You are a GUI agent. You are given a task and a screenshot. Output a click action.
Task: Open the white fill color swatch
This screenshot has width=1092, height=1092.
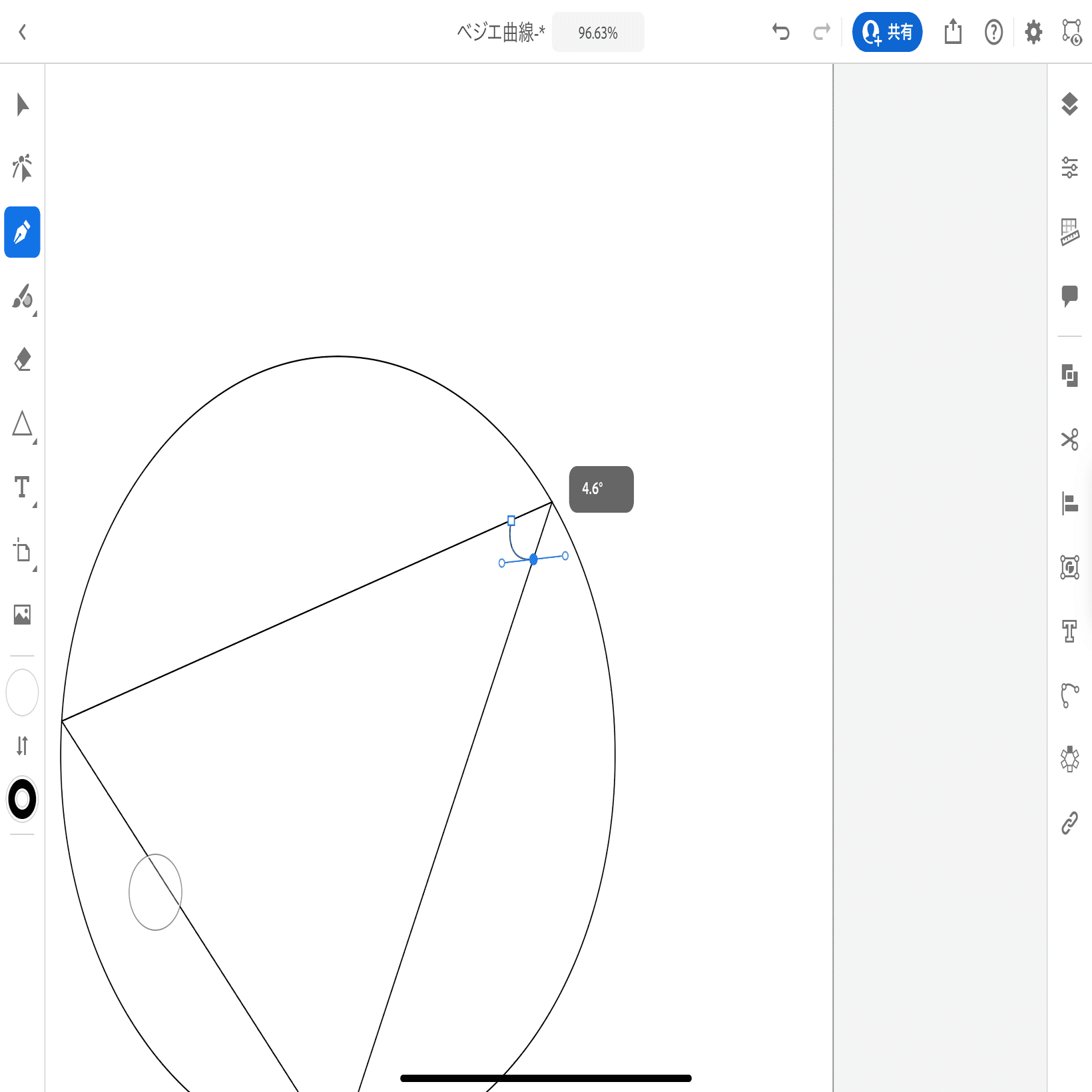pos(22,692)
